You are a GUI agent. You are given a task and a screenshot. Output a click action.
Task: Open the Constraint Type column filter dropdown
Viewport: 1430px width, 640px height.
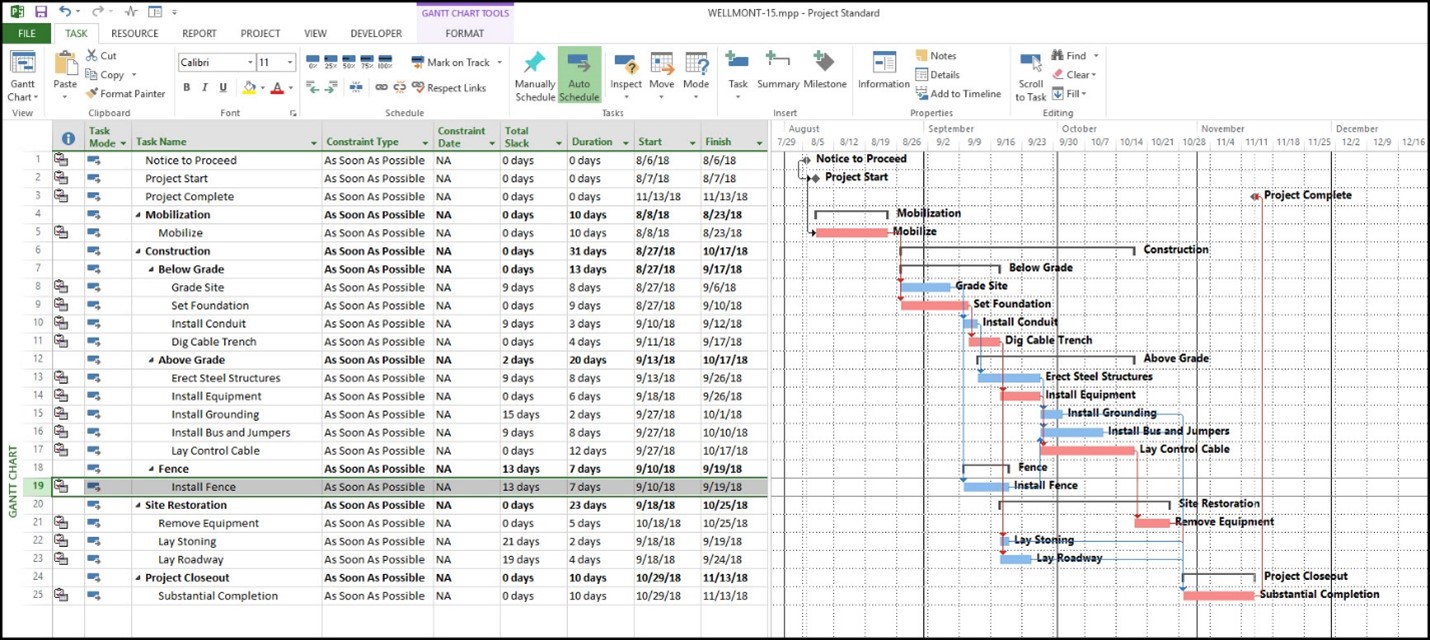click(x=426, y=143)
